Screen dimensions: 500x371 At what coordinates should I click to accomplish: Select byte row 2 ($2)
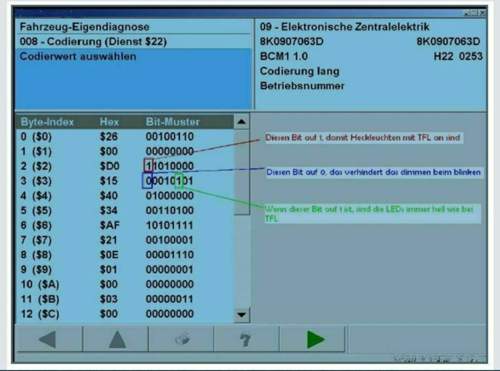coord(125,166)
